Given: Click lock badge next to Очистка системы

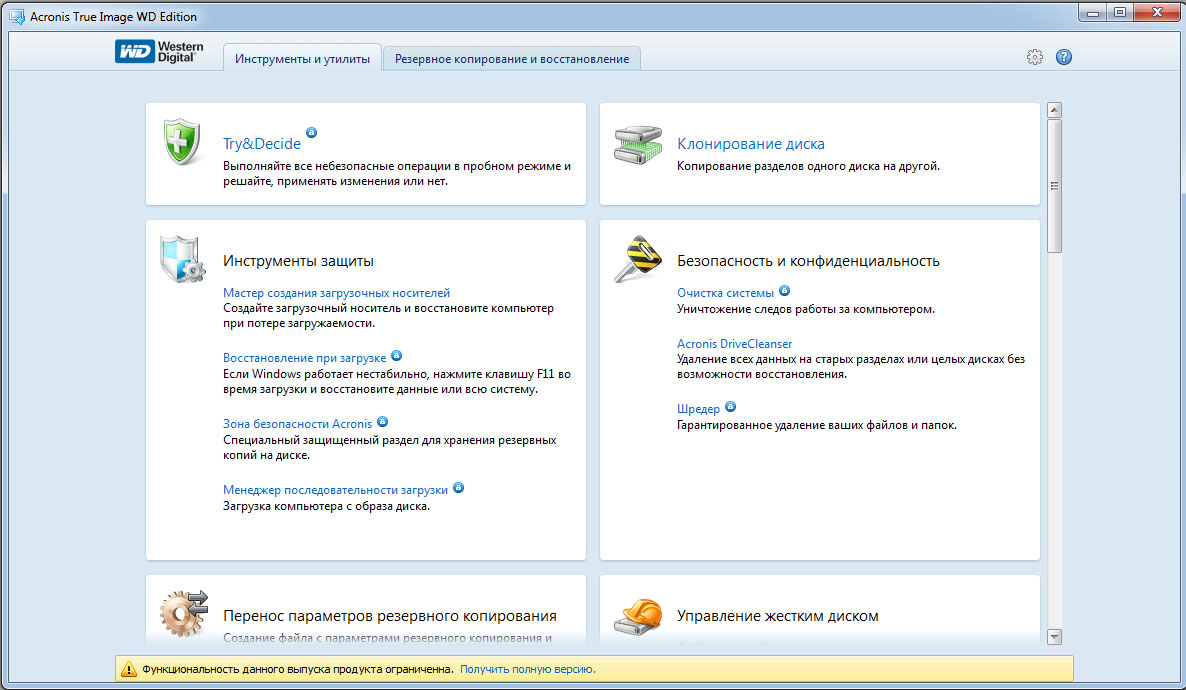Looking at the screenshot, I should tap(784, 291).
